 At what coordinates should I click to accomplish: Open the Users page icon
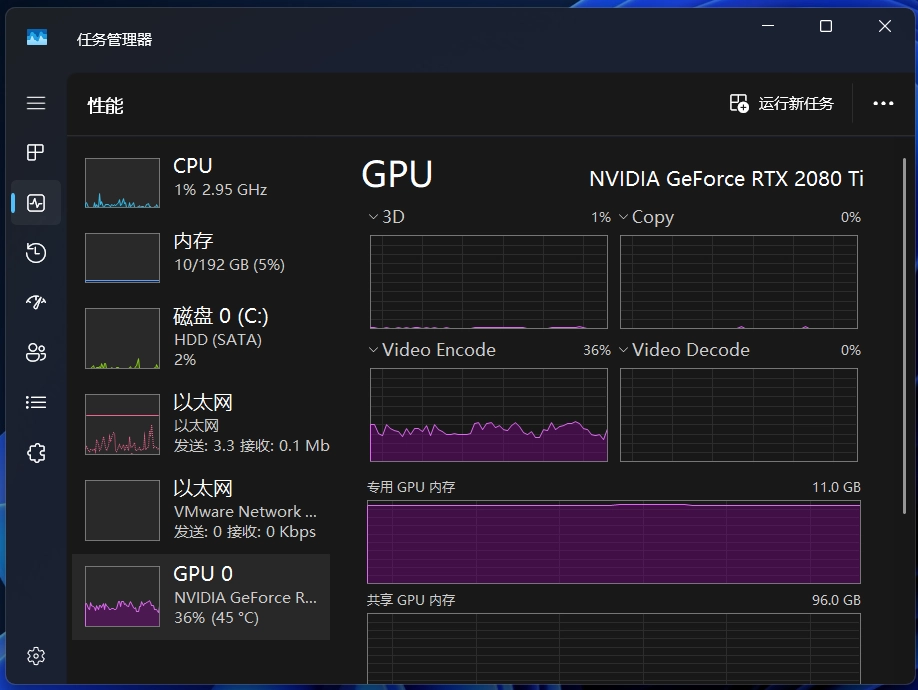[x=36, y=352]
